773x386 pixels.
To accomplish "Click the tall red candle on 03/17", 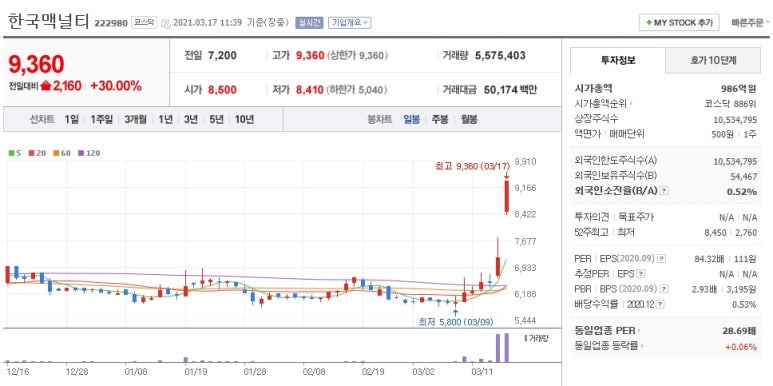I will tap(506, 196).
